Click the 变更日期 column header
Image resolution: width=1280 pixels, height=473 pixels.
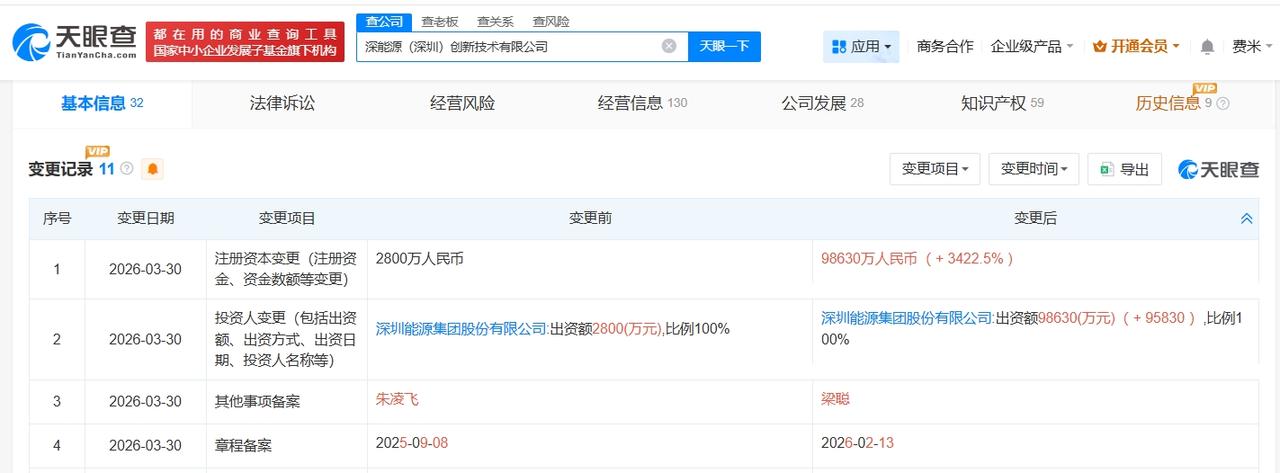[145, 218]
